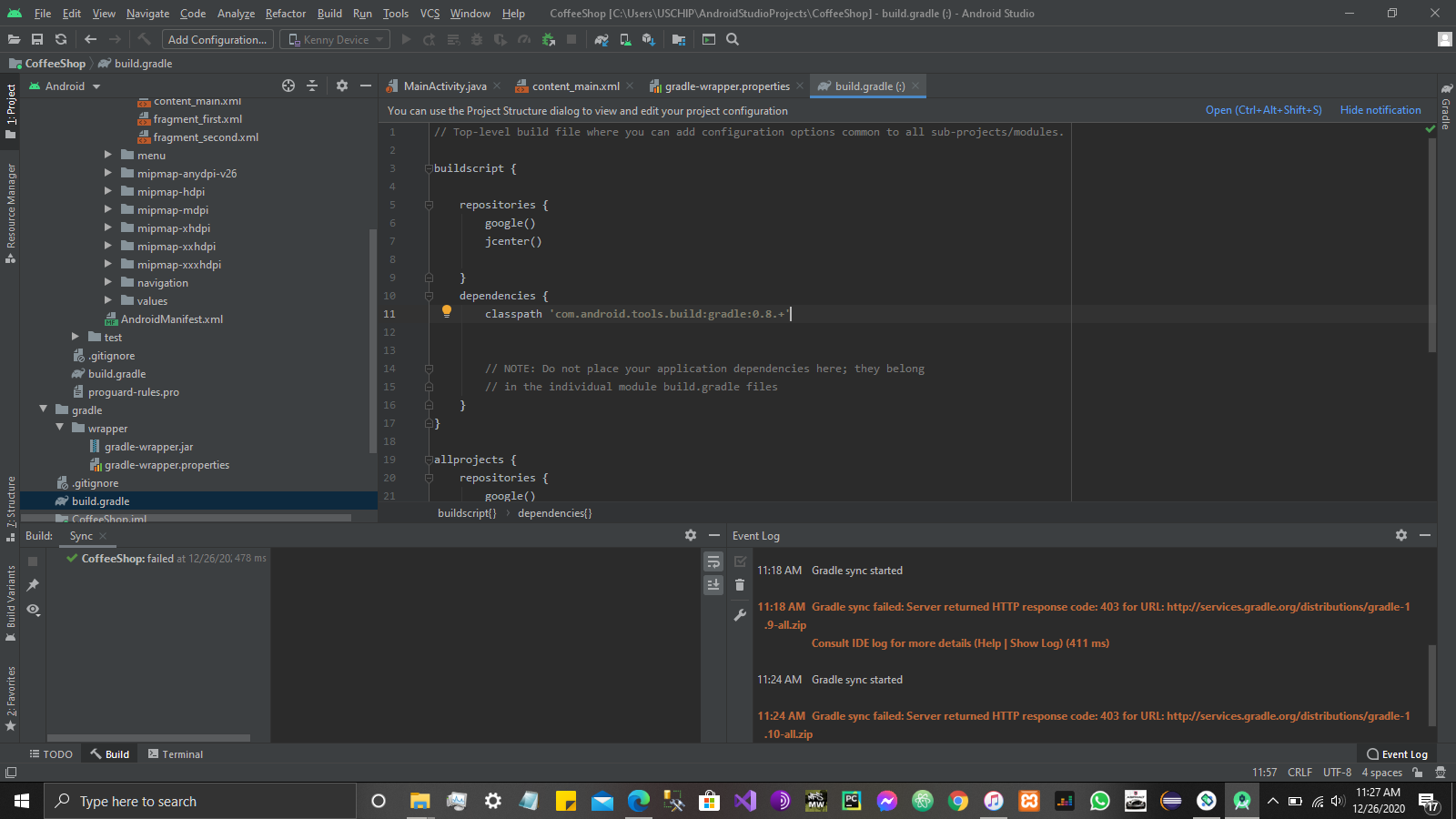This screenshot has height=819, width=1456.
Task: Open the SDK Manager icon
Action: 649,39
